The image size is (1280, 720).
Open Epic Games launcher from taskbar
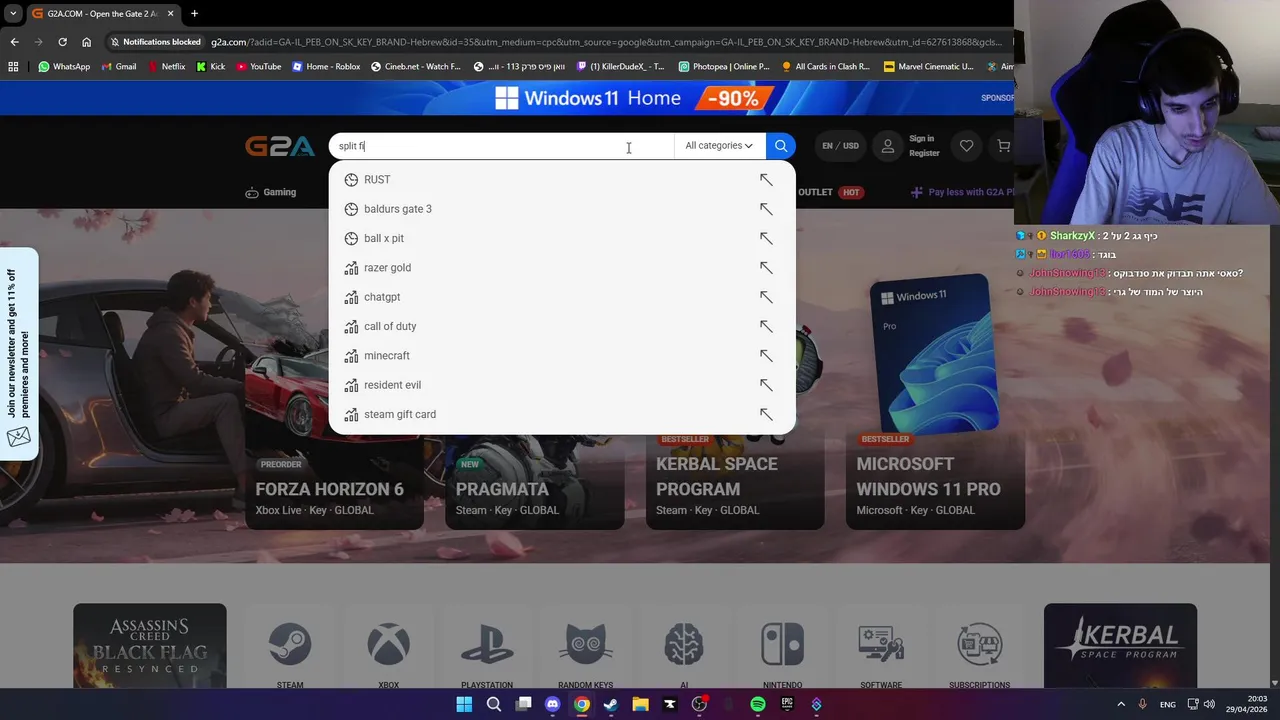coord(787,704)
